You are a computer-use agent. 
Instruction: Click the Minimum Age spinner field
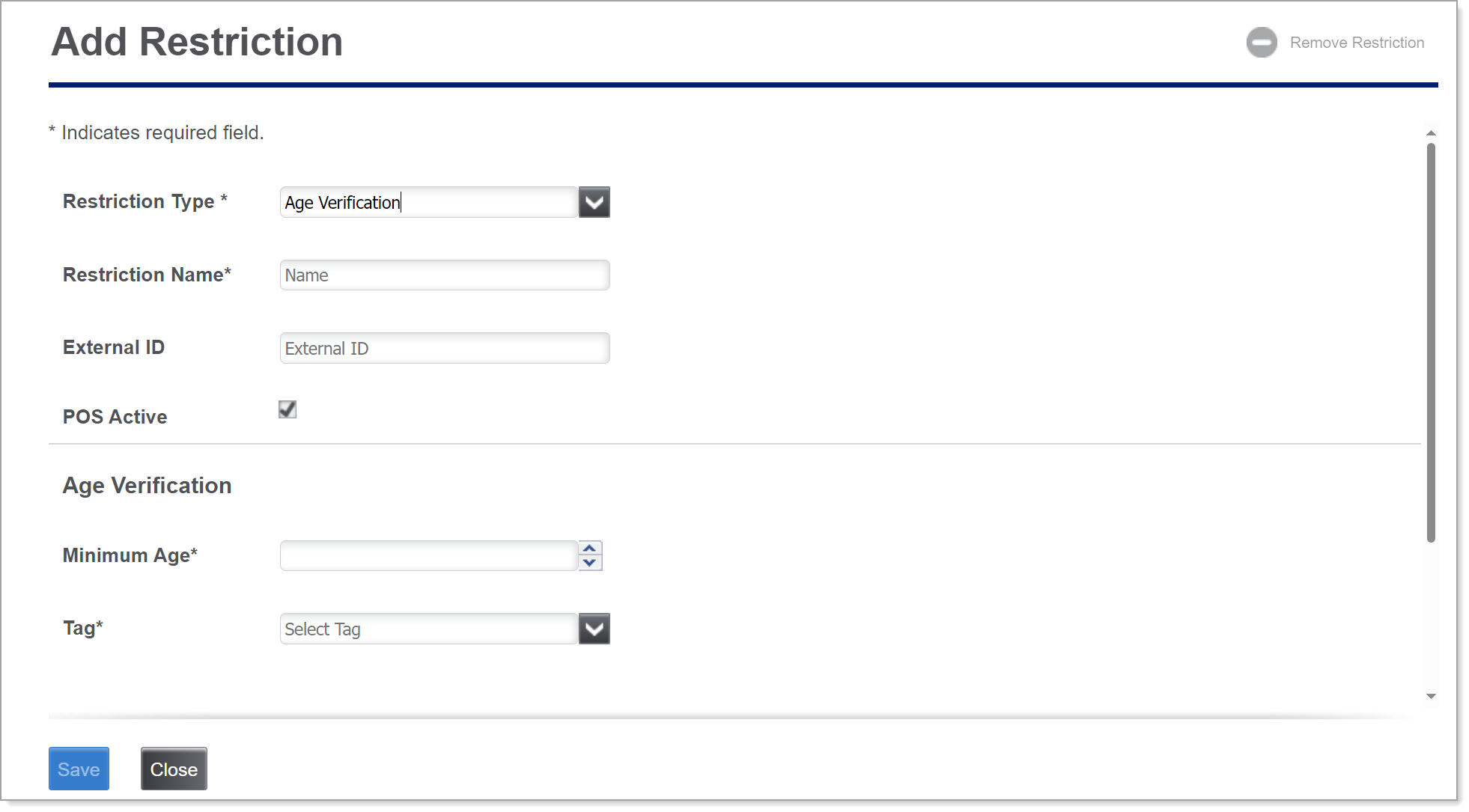click(430, 556)
